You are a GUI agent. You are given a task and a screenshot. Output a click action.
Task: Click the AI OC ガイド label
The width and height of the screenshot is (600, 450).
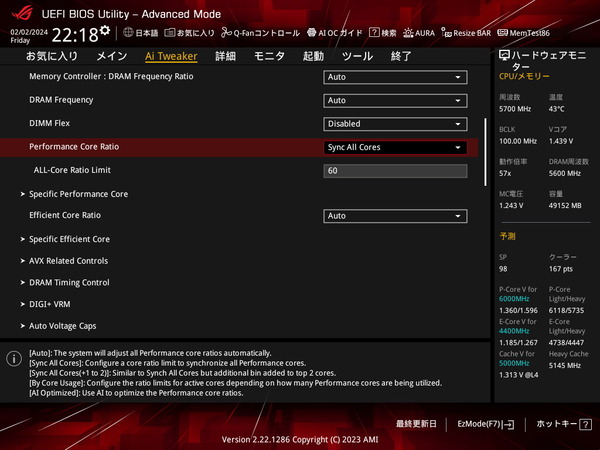340,33
